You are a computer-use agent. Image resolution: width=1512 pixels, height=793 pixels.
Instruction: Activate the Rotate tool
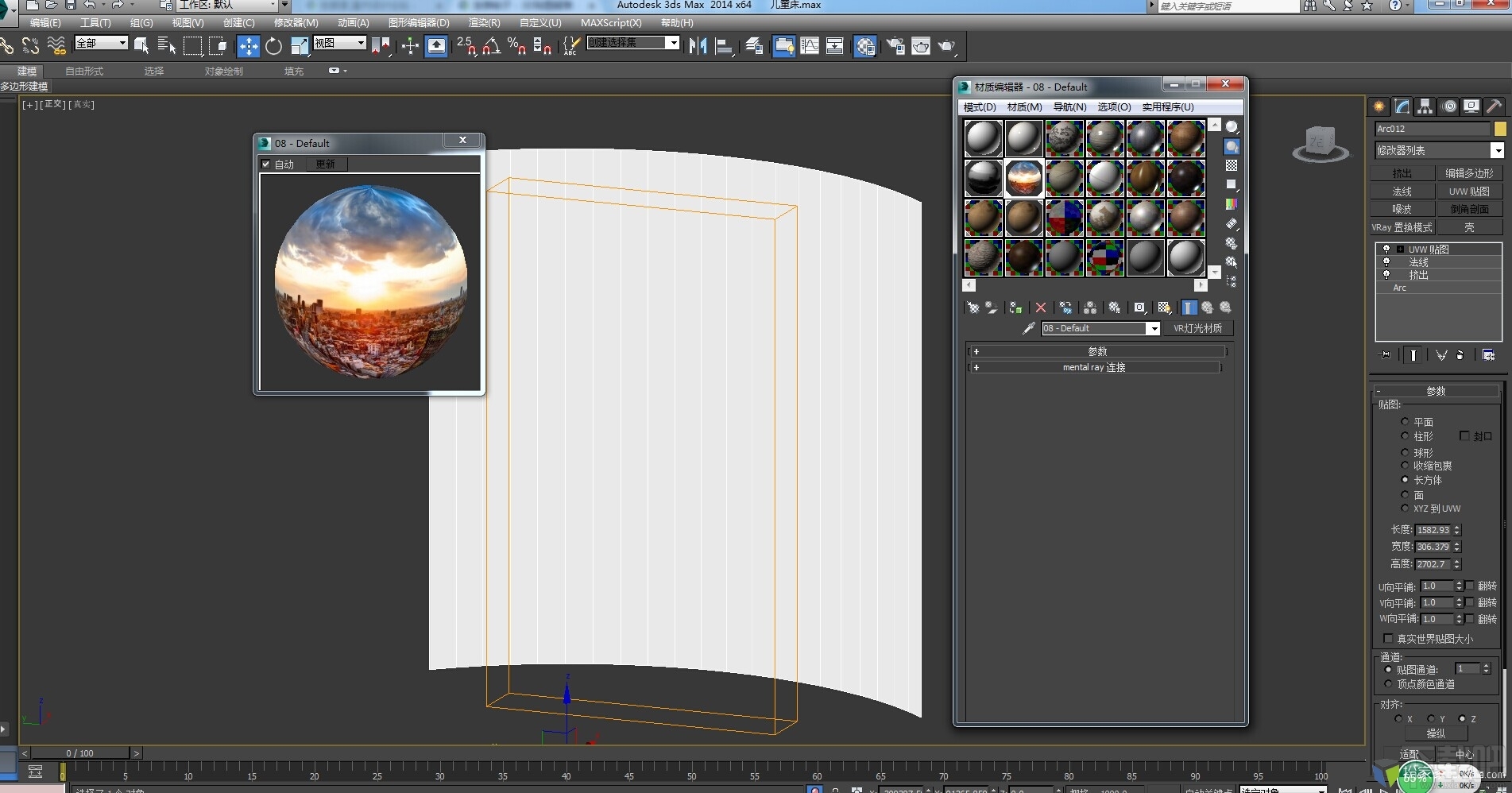273,46
